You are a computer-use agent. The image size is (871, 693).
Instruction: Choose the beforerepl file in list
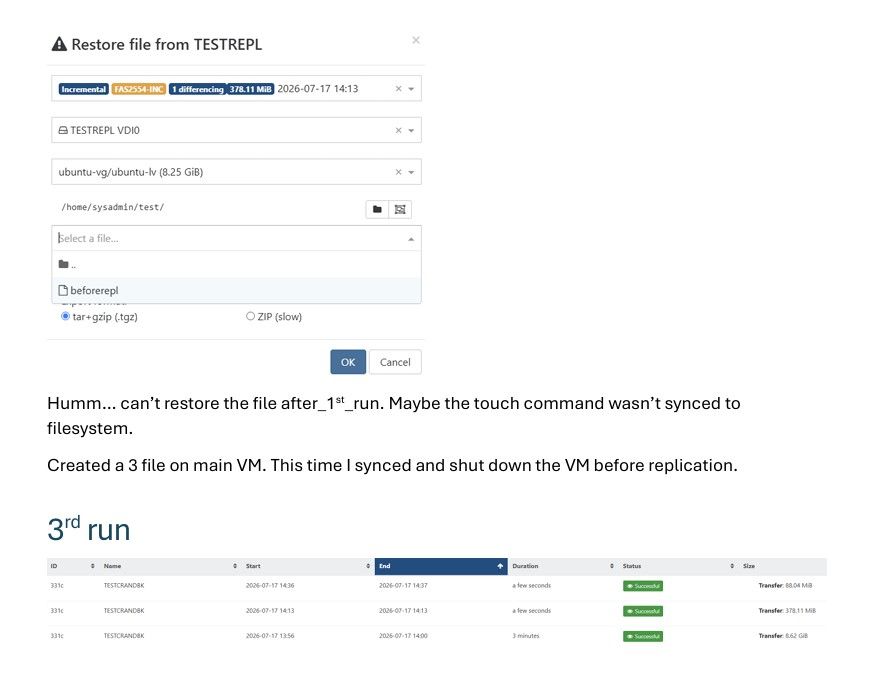coord(236,290)
